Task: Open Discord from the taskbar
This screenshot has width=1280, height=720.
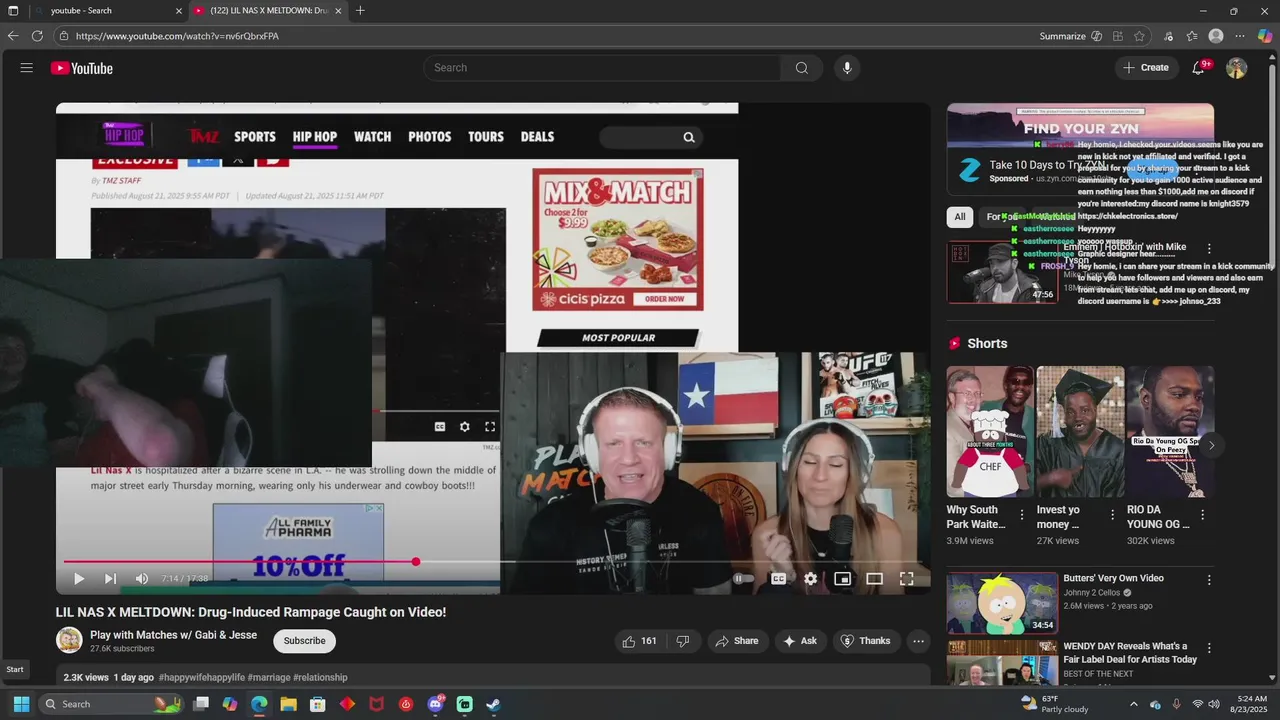Action: coord(436,704)
